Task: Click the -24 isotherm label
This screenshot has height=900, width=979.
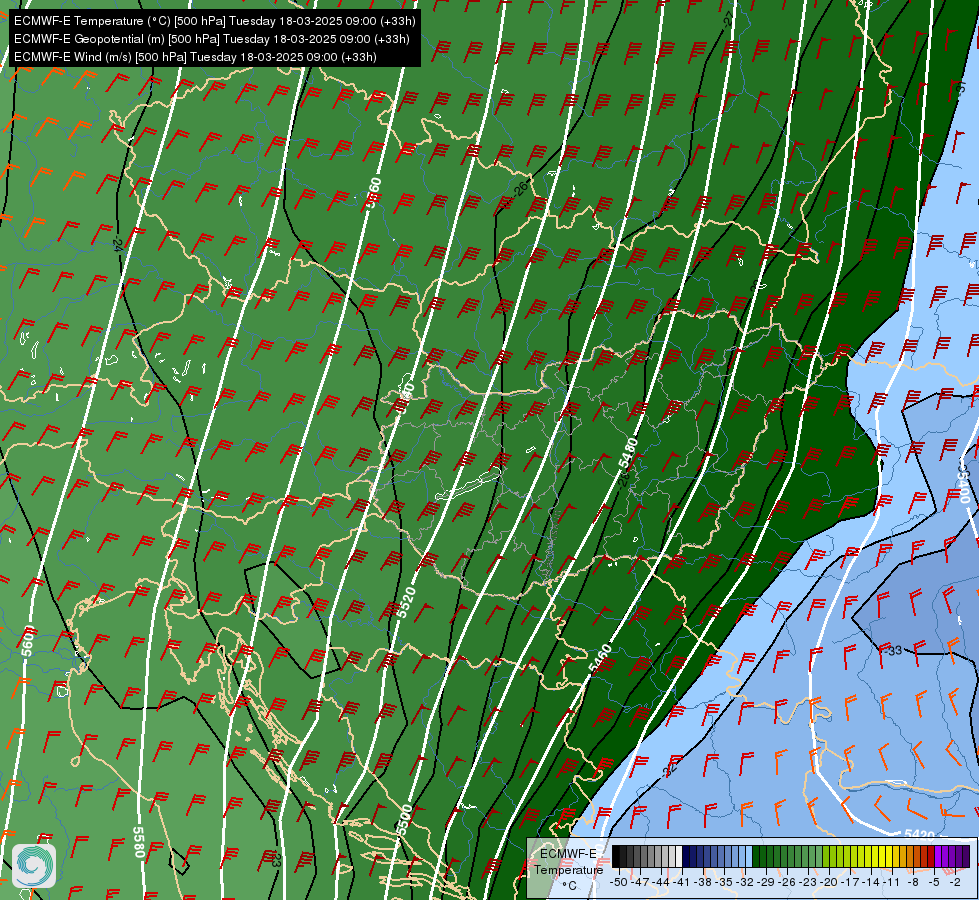Action: [117, 245]
